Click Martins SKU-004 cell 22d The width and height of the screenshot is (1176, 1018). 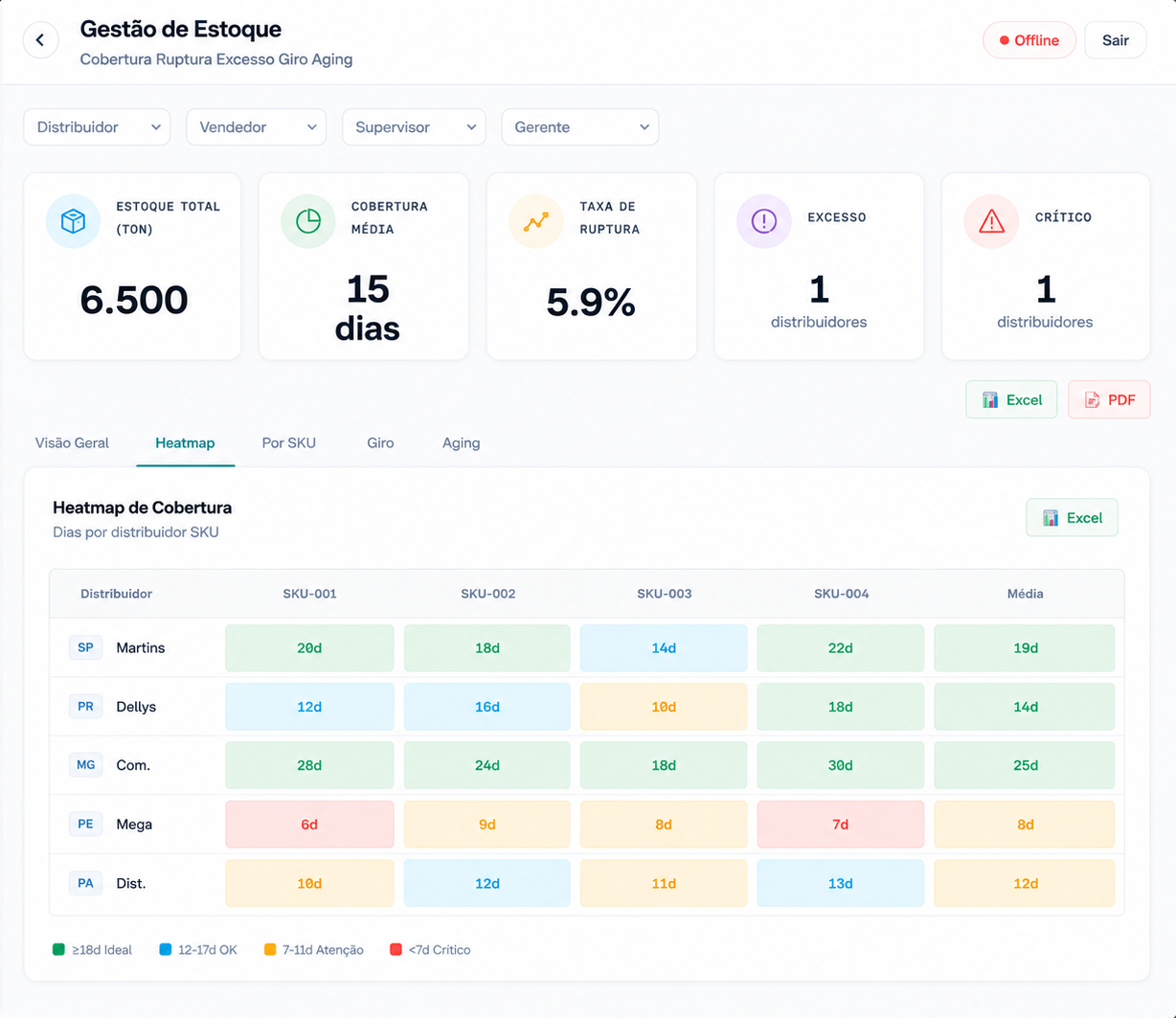pos(841,648)
